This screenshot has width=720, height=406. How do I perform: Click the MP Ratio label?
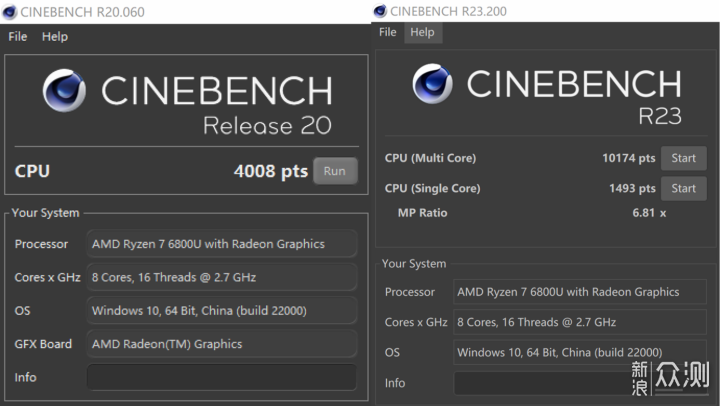(422, 213)
